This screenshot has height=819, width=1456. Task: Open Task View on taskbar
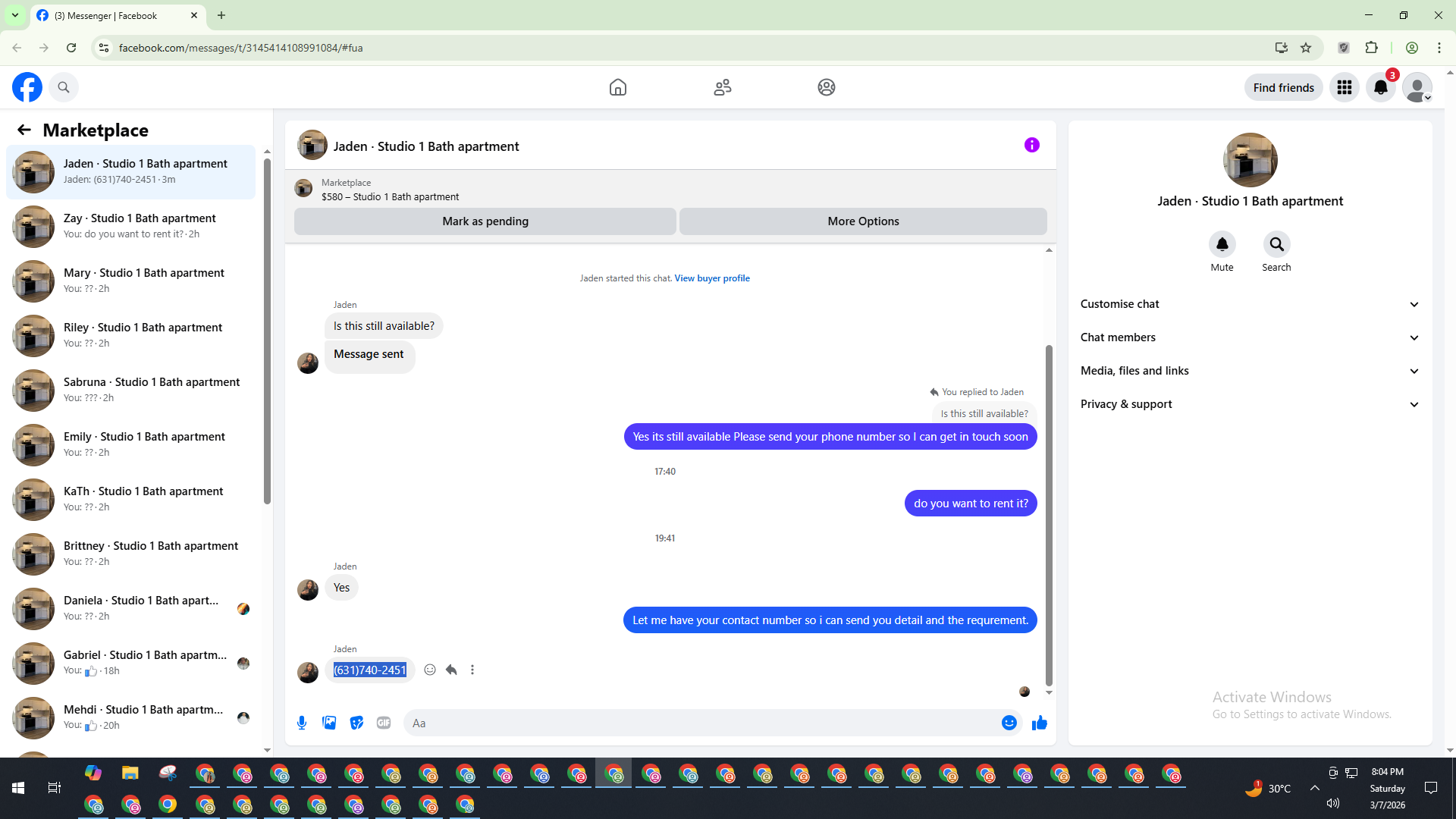click(55, 788)
